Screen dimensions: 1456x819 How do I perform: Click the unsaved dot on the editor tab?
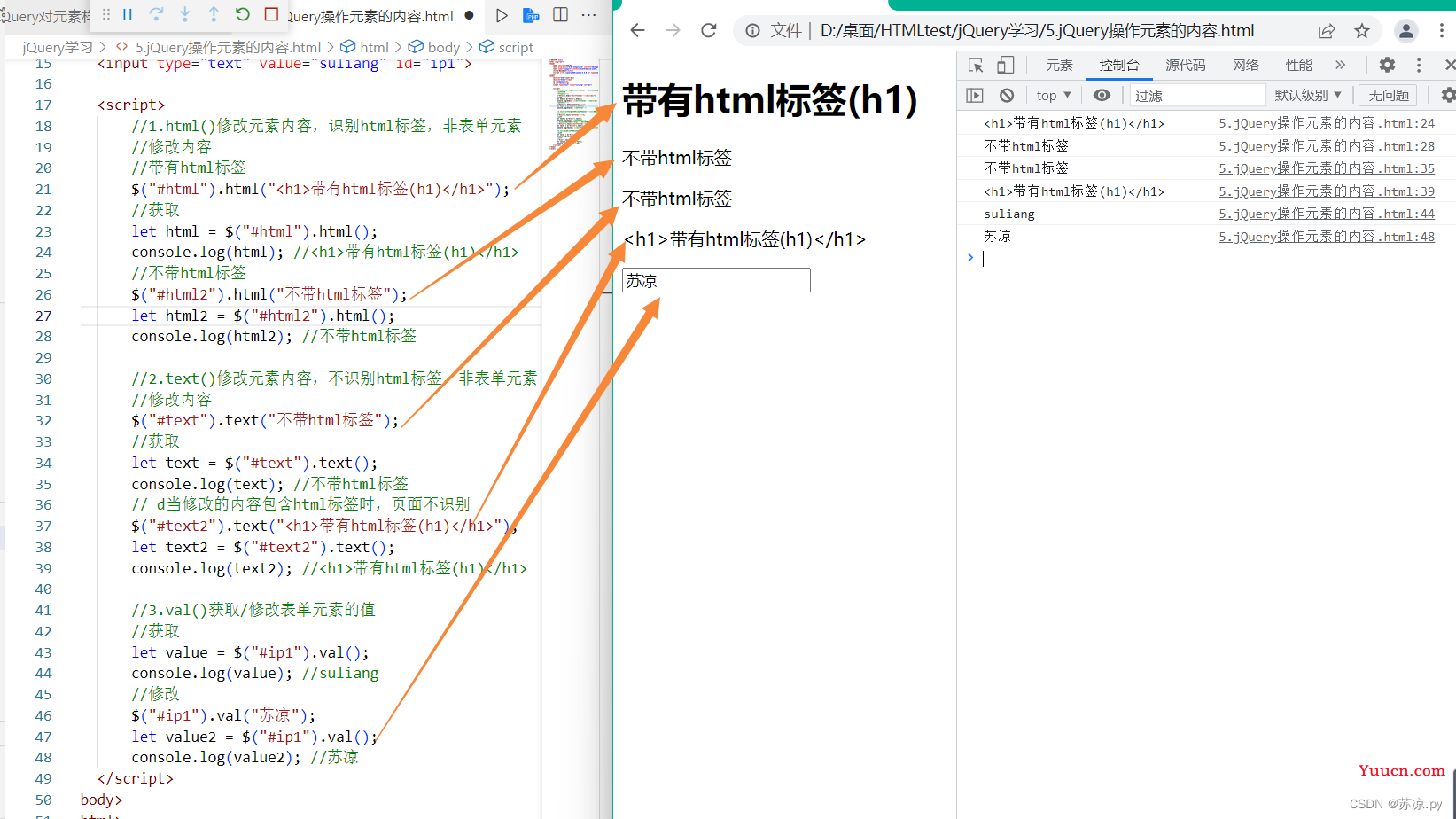[x=469, y=15]
